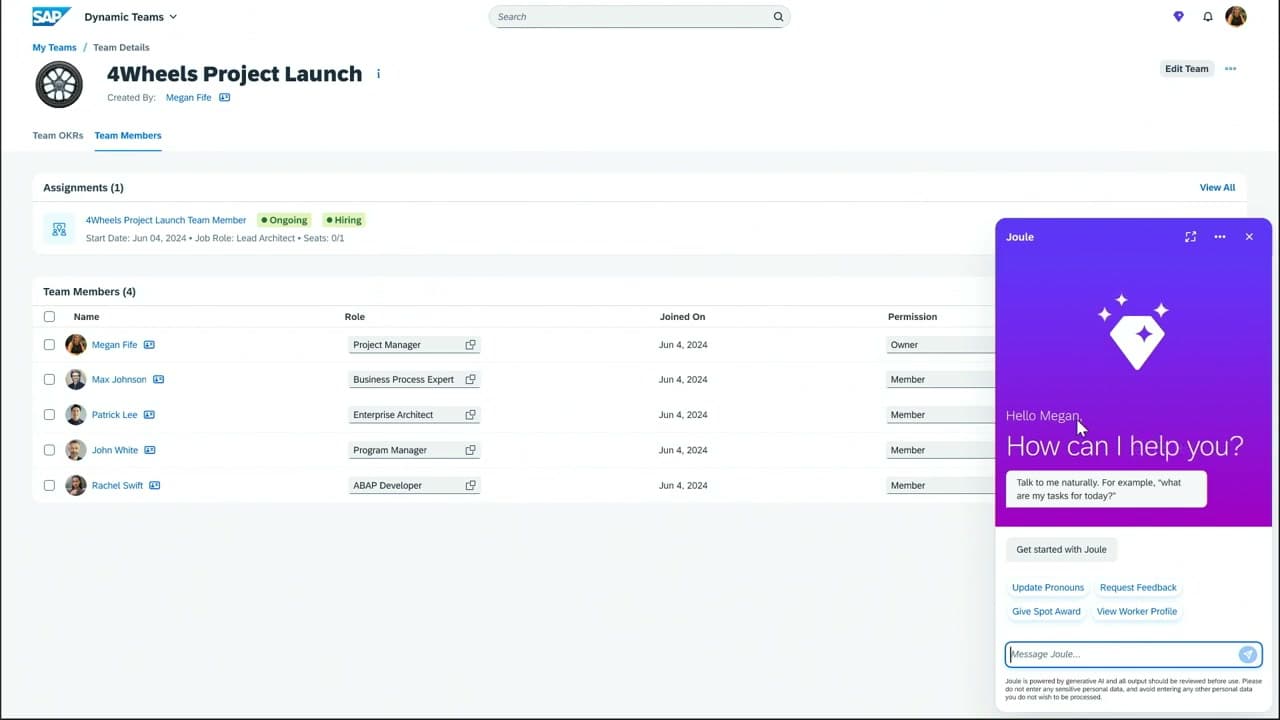Open Megan Fife's member link
The height and width of the screenshot is (720, 1280).
pyautogui.click(x=115, y=345)
